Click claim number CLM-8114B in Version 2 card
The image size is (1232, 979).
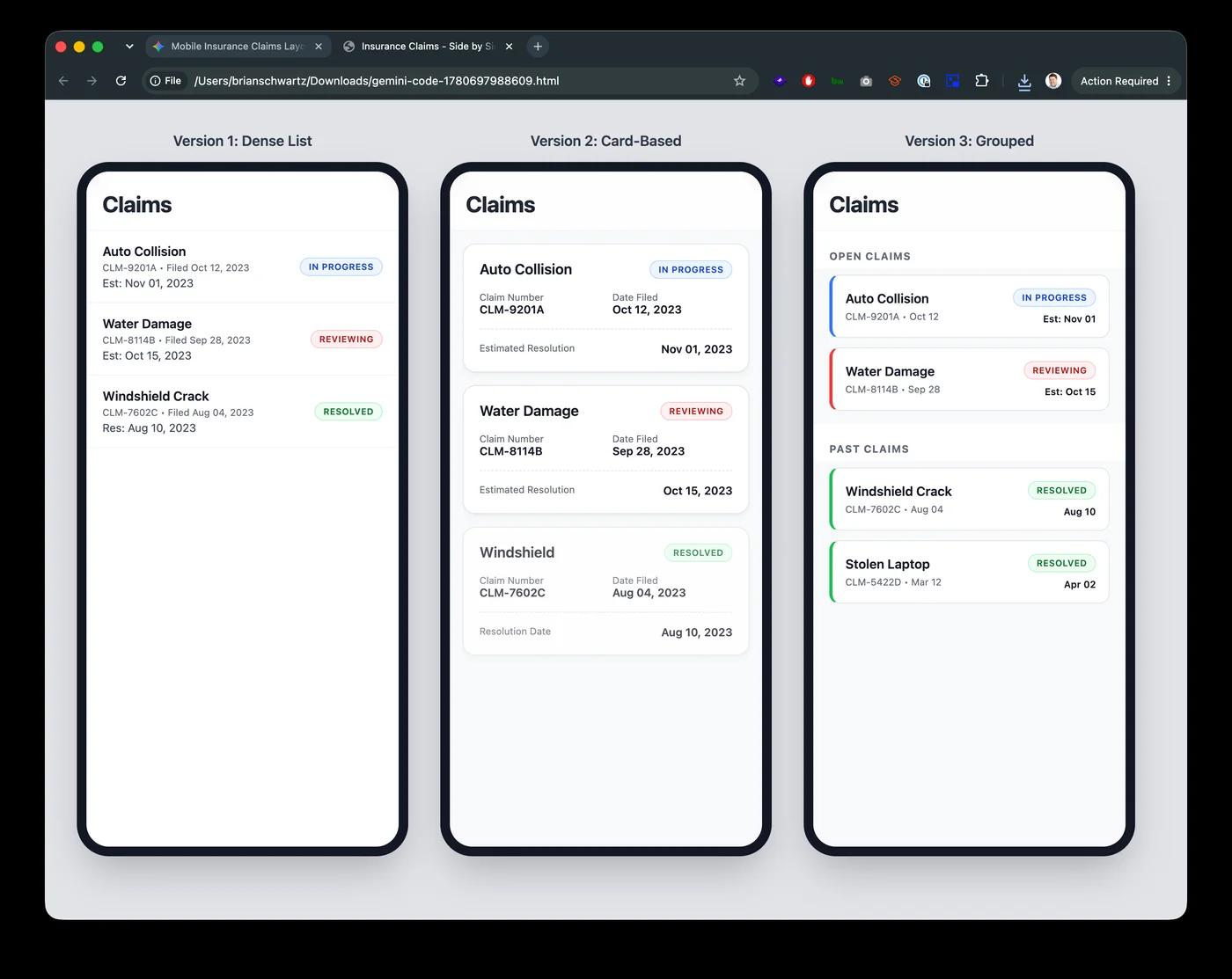pos(510,451)
